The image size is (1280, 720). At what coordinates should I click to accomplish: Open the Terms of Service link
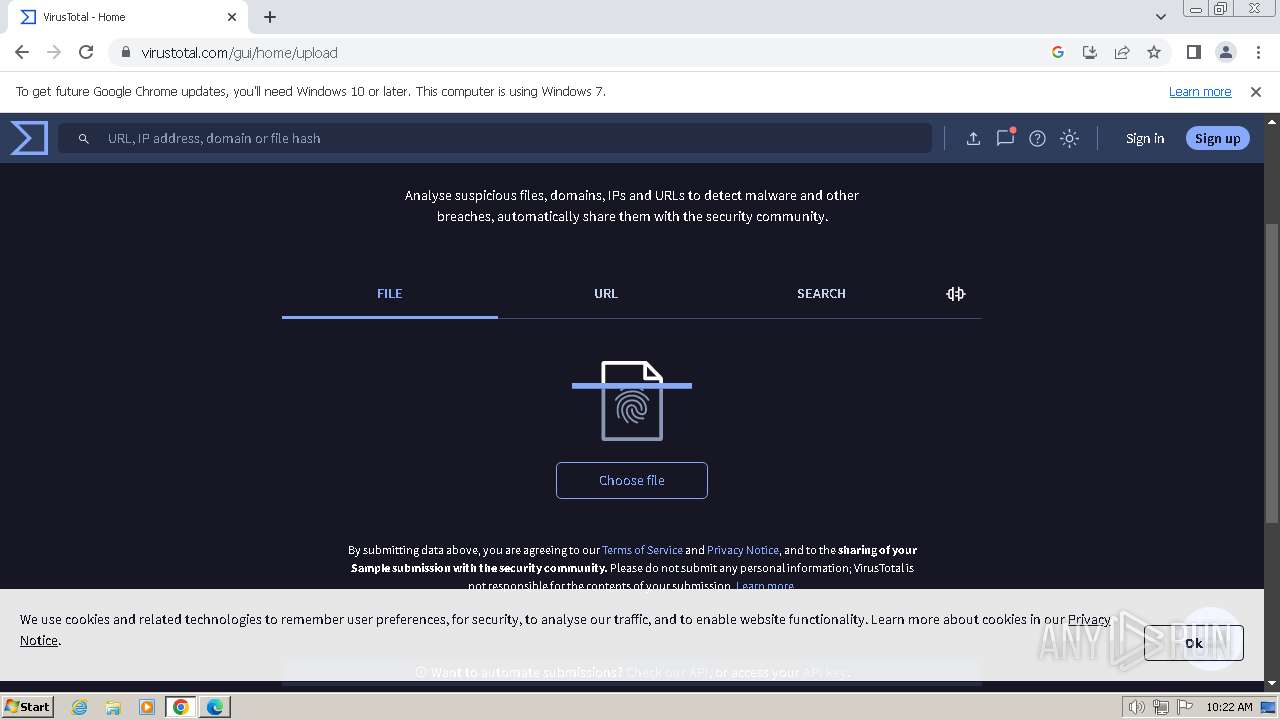click(x=642, y=550)
